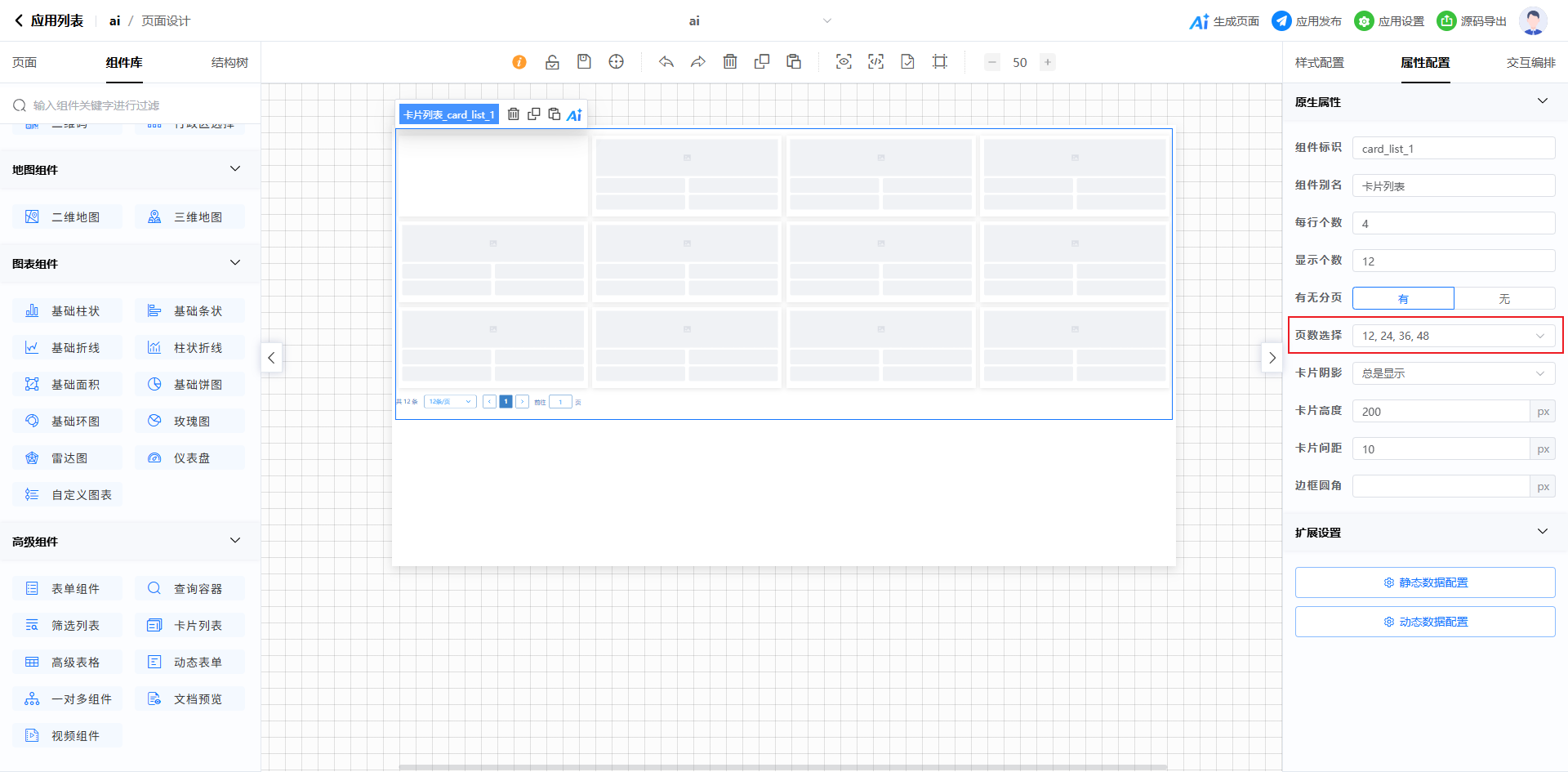1568x772 pixels.
Task: Open the 卡片阴影 dropdown
Action: coord(1453,373)
